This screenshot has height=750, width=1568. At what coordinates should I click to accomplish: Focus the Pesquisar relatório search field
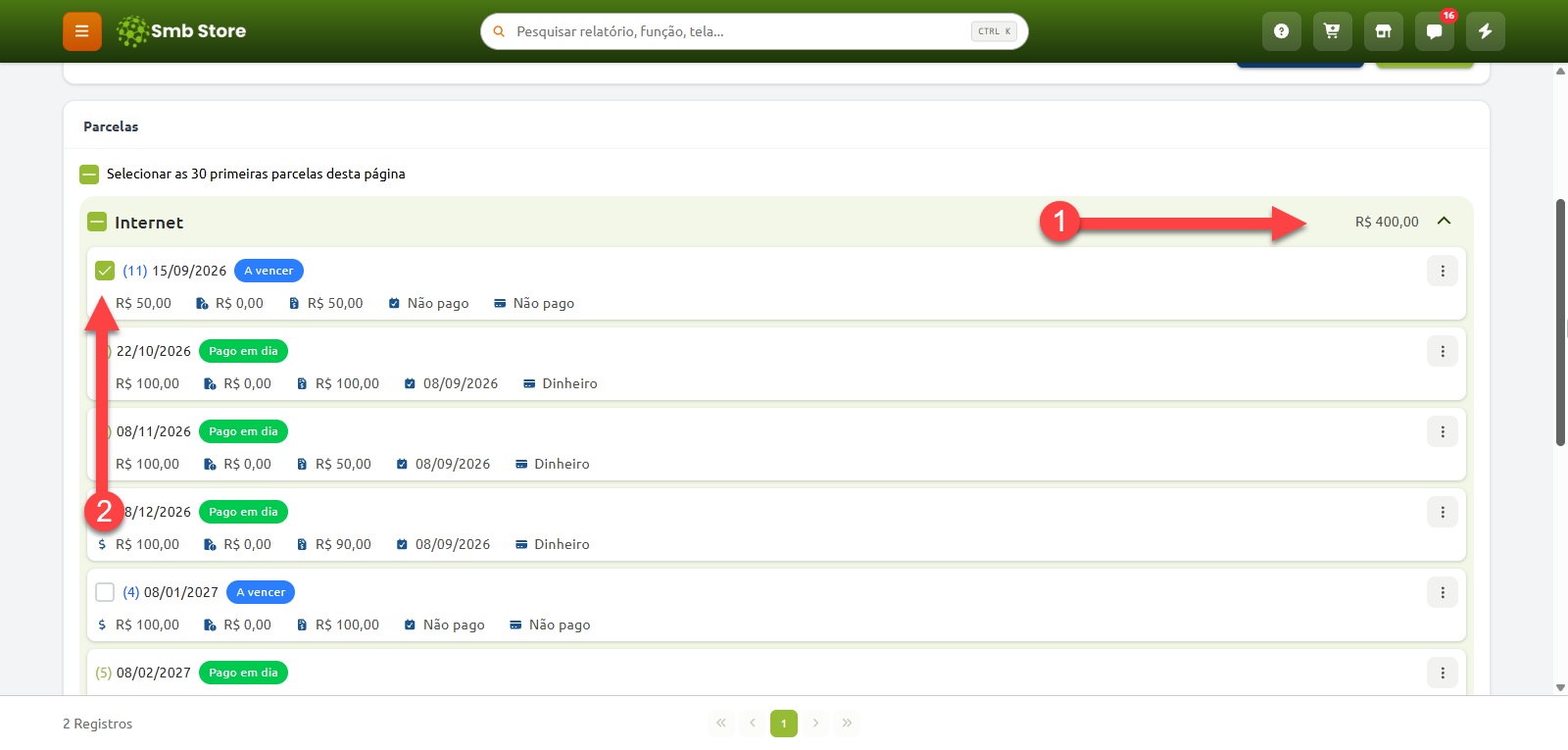tap(754, 31)
